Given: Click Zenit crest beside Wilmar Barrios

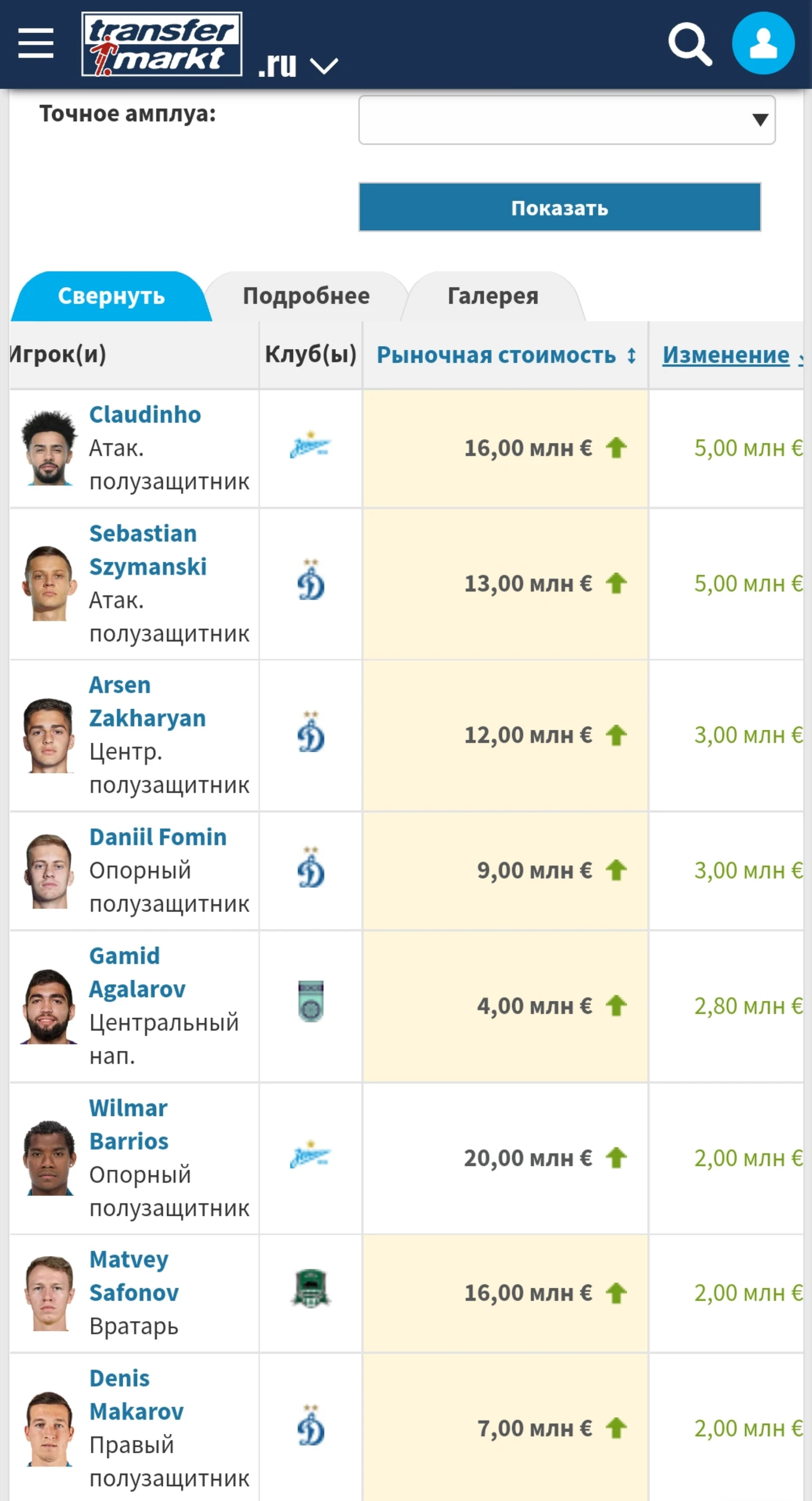Looking at the screenshot, I should 310,1157.
